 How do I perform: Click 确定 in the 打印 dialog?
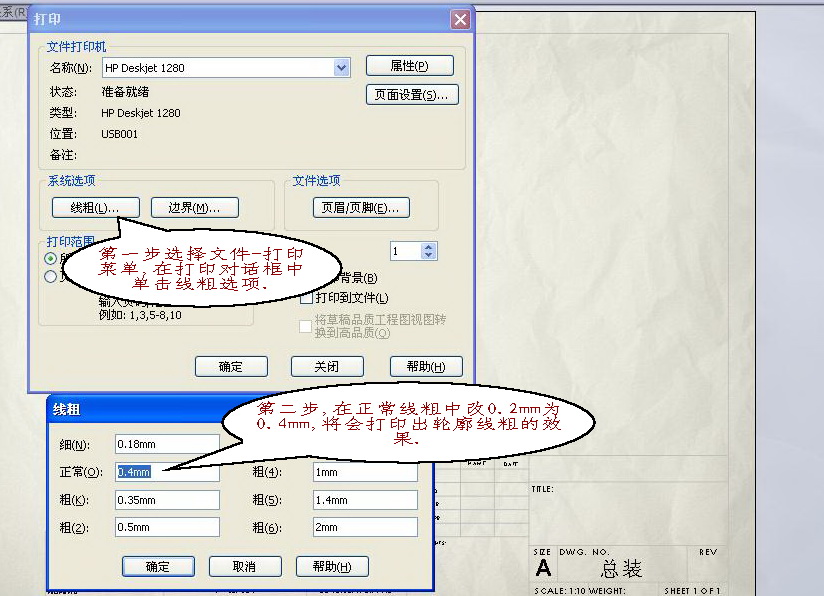[x=231, y=366]
